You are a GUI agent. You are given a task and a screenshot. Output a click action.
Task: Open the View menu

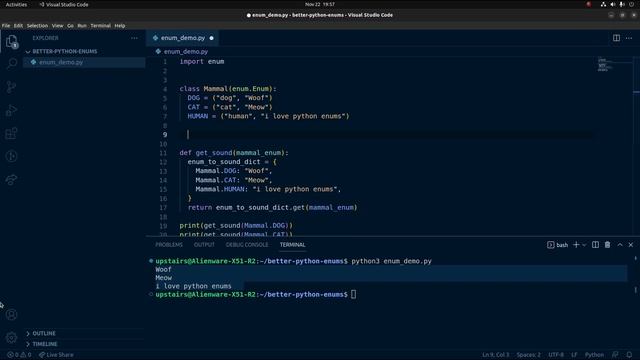(x=58, y=25)
